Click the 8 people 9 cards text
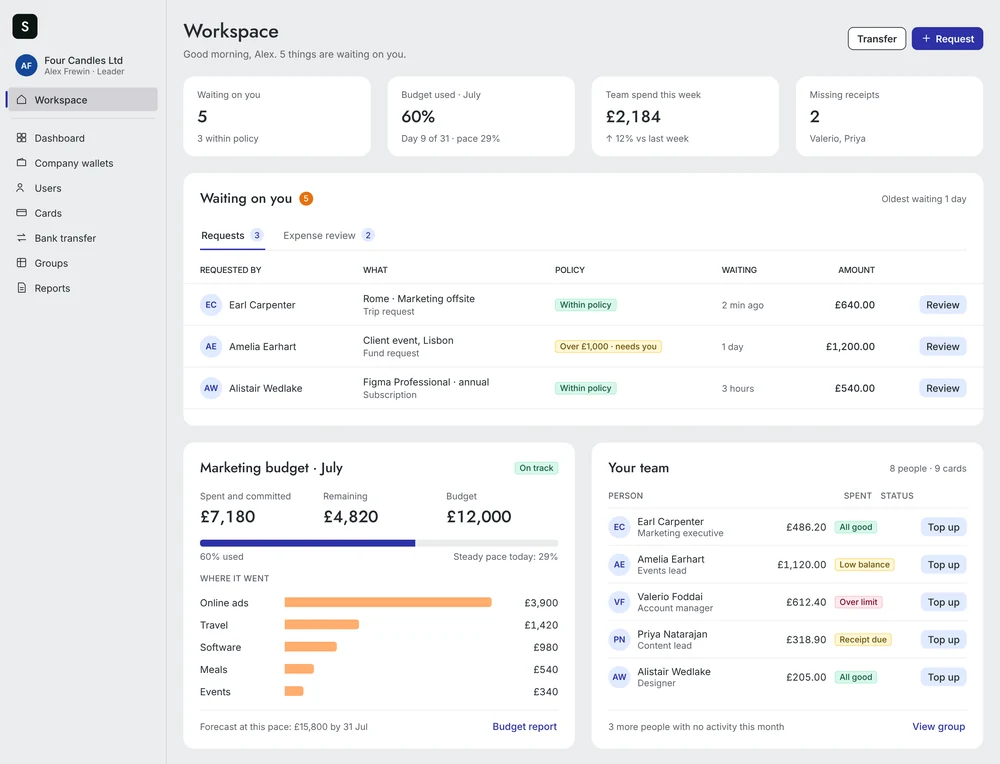The height and width of the screenshot is (764, 1000). tap(927, 468)
